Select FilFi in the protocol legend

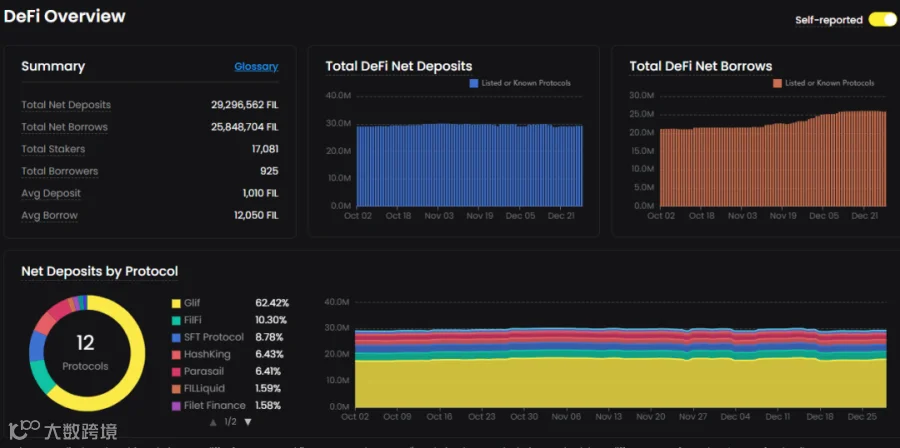193,320
